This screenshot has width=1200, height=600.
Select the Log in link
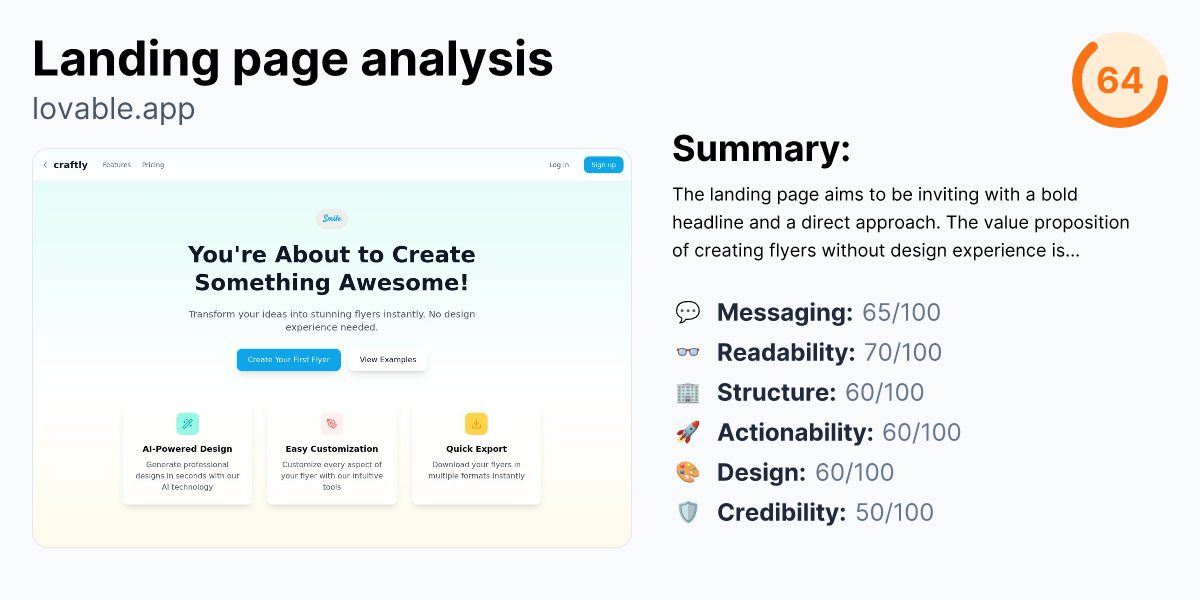[559, 164]
